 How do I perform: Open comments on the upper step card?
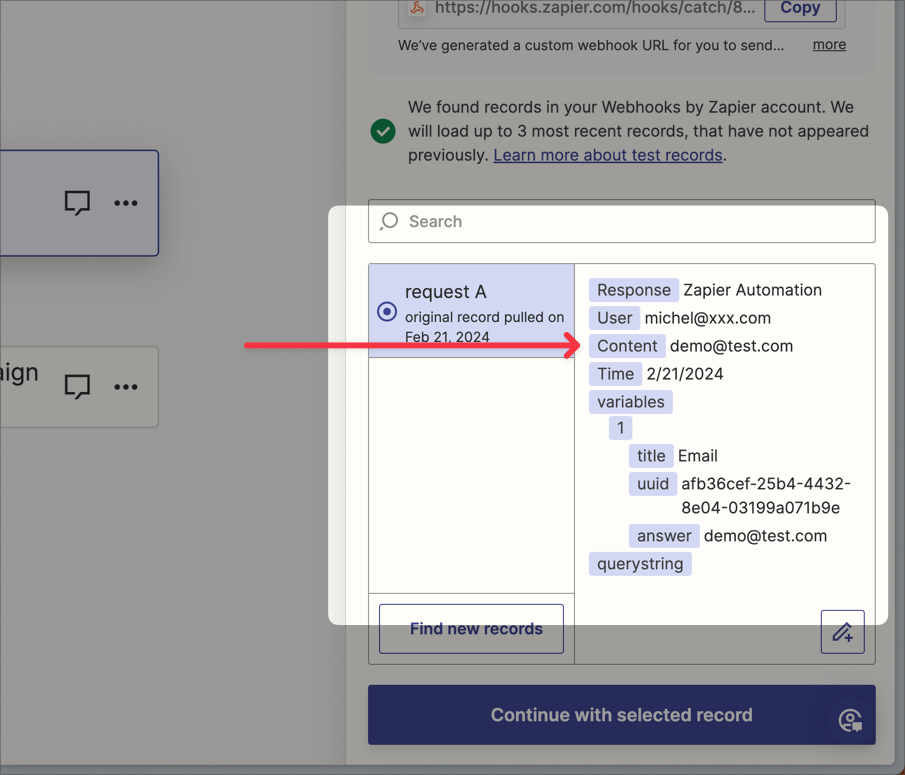point(77,203)
